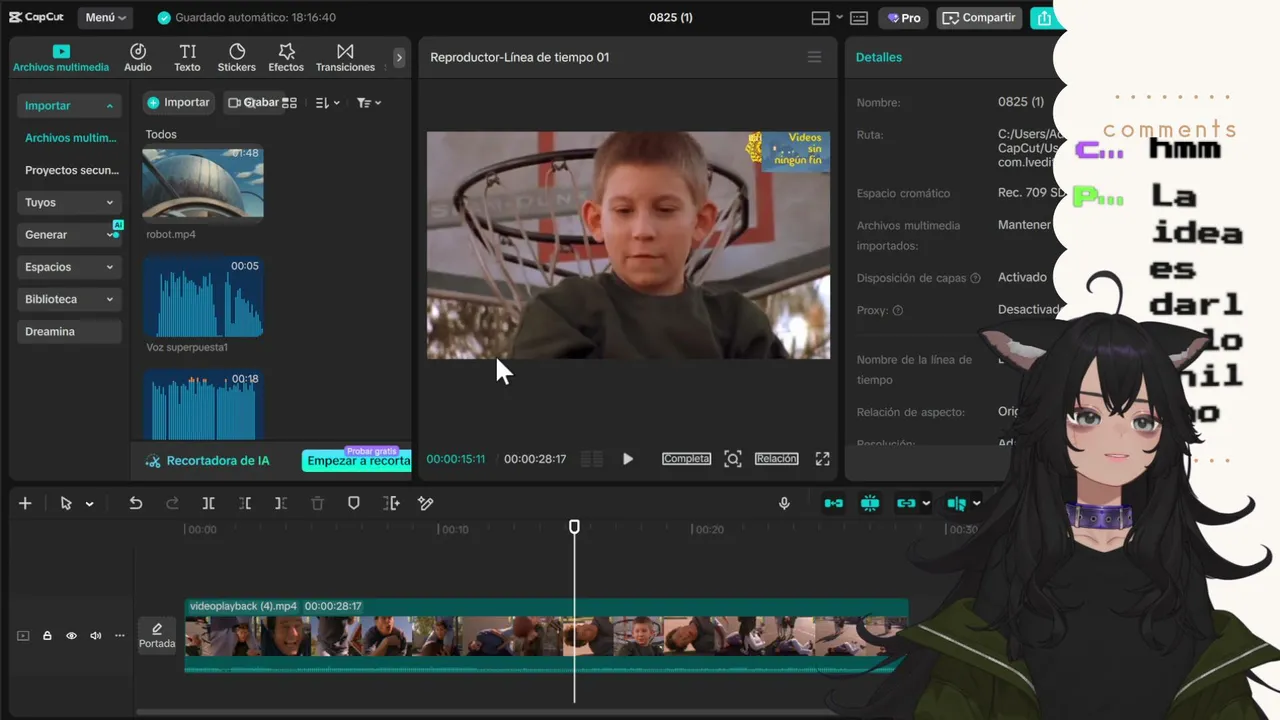Select the Voz superpuesta1 audio clip
The width and height of the screenshot is (1280, 720).
point(203,297)
